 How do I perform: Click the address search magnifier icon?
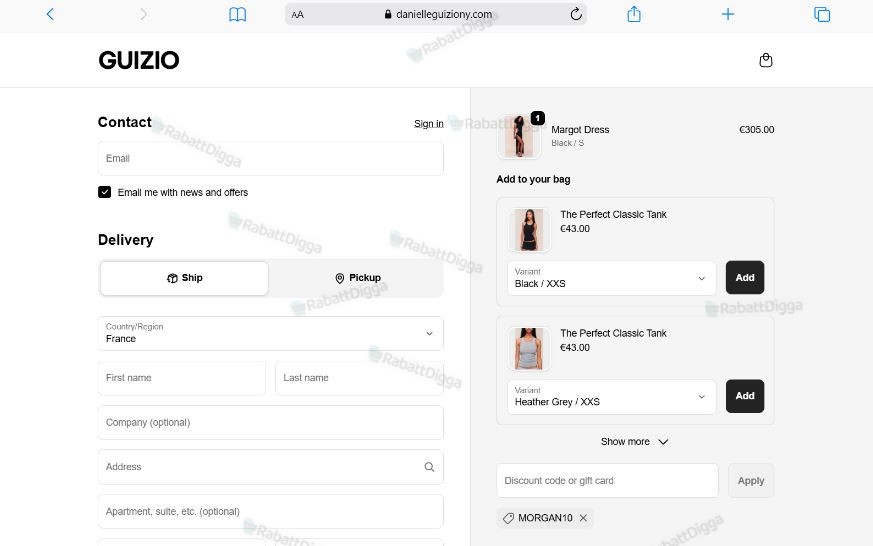(429, 467)
